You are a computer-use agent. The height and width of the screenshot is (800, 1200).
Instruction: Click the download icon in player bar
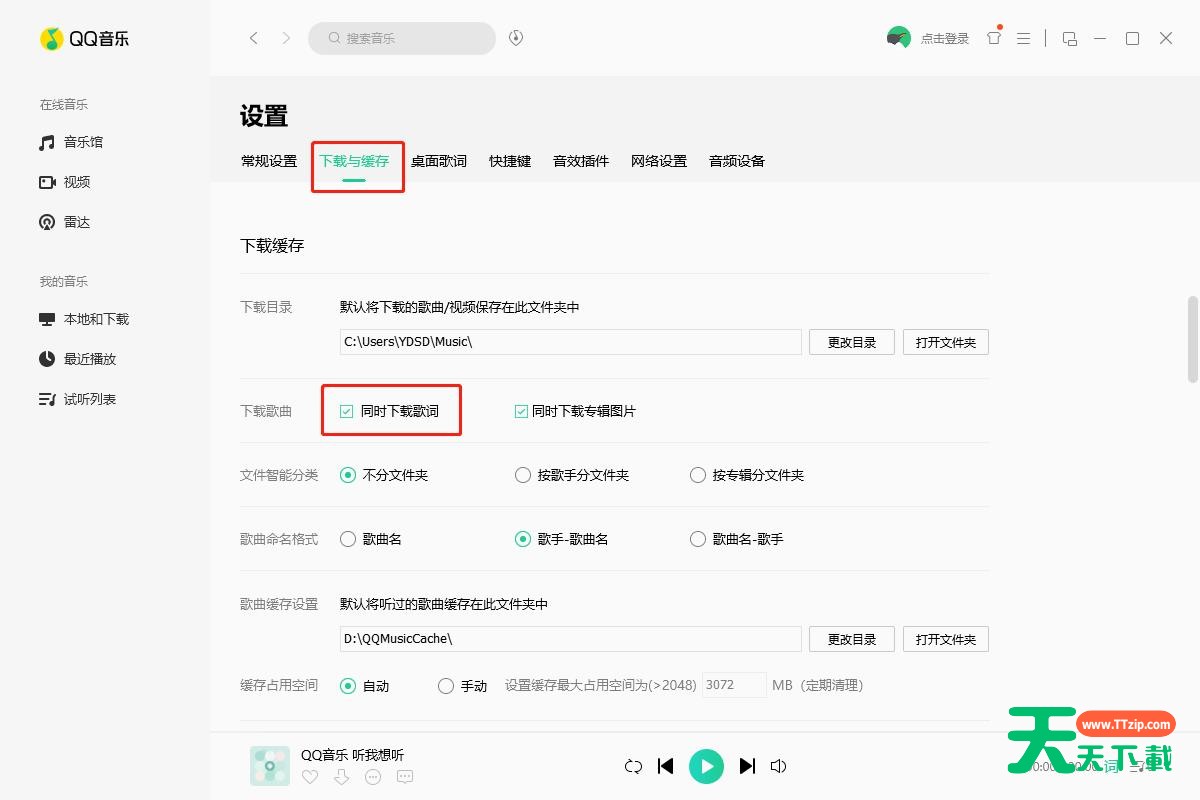[x=341, y=777]
